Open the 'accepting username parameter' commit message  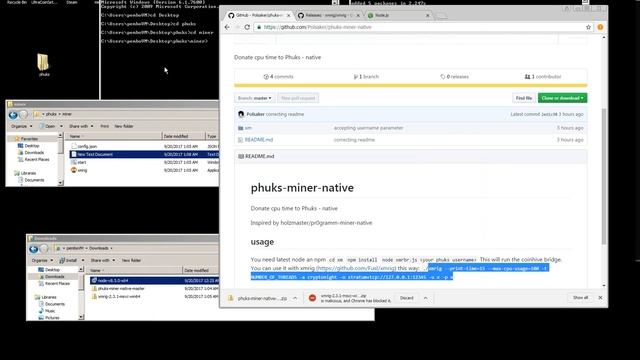click(x=369, y=128)
